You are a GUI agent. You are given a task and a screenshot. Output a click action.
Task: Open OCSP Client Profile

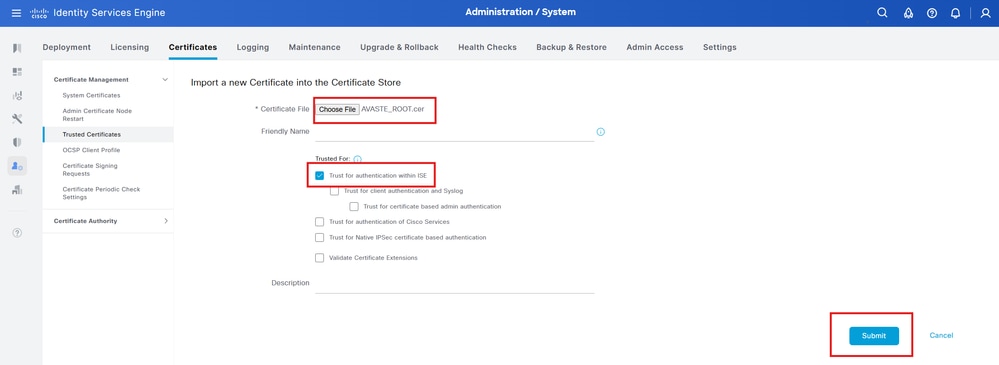[x=91, y=150]
